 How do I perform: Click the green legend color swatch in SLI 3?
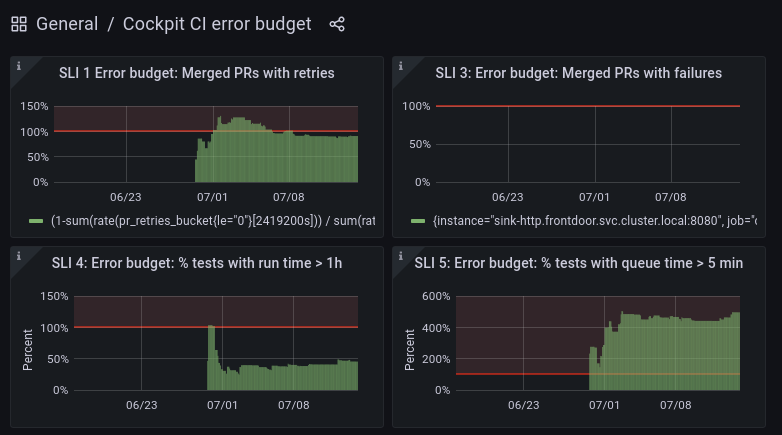click(x=418, y=221)
